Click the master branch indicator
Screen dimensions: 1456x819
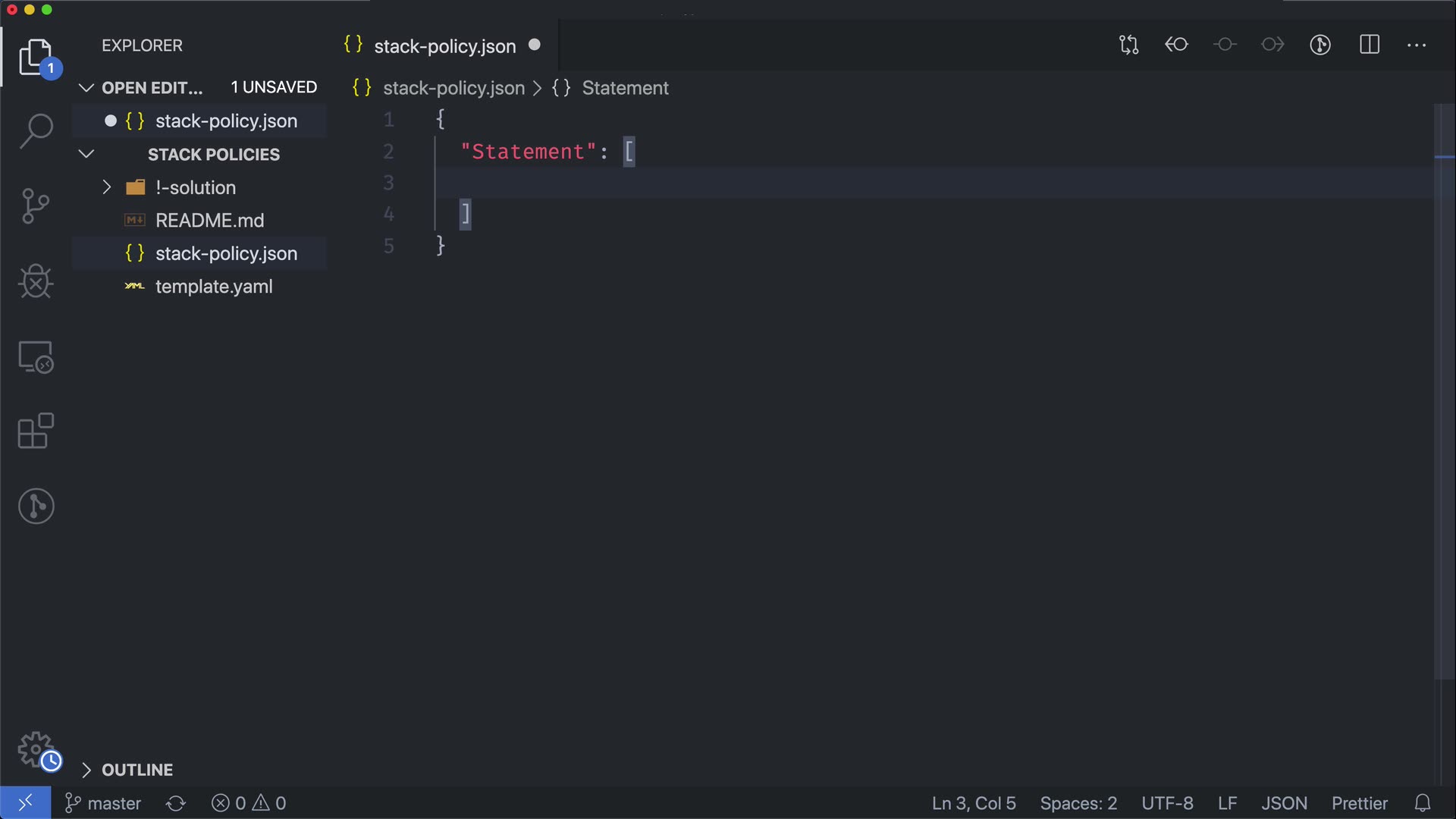104,803
